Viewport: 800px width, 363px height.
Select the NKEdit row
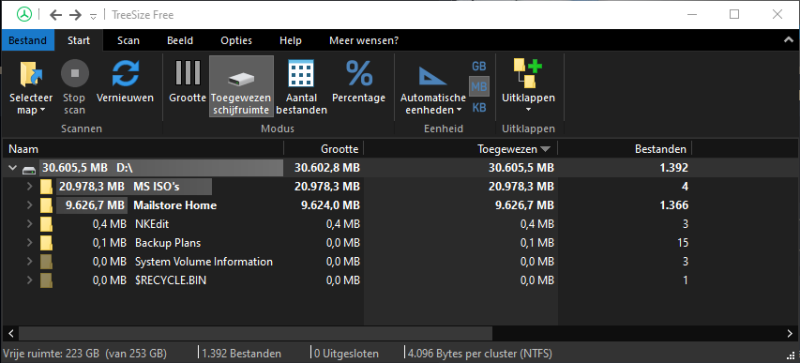point(400,224)
